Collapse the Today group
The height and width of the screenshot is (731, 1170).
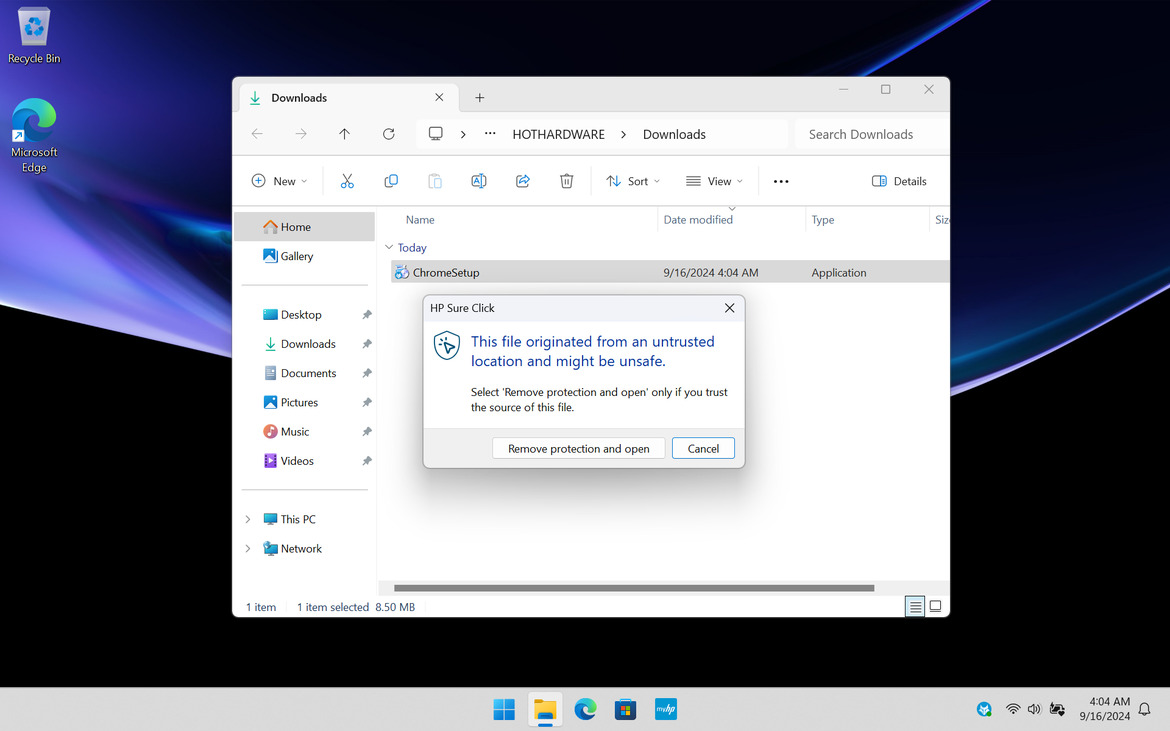(x=389, y=247)
